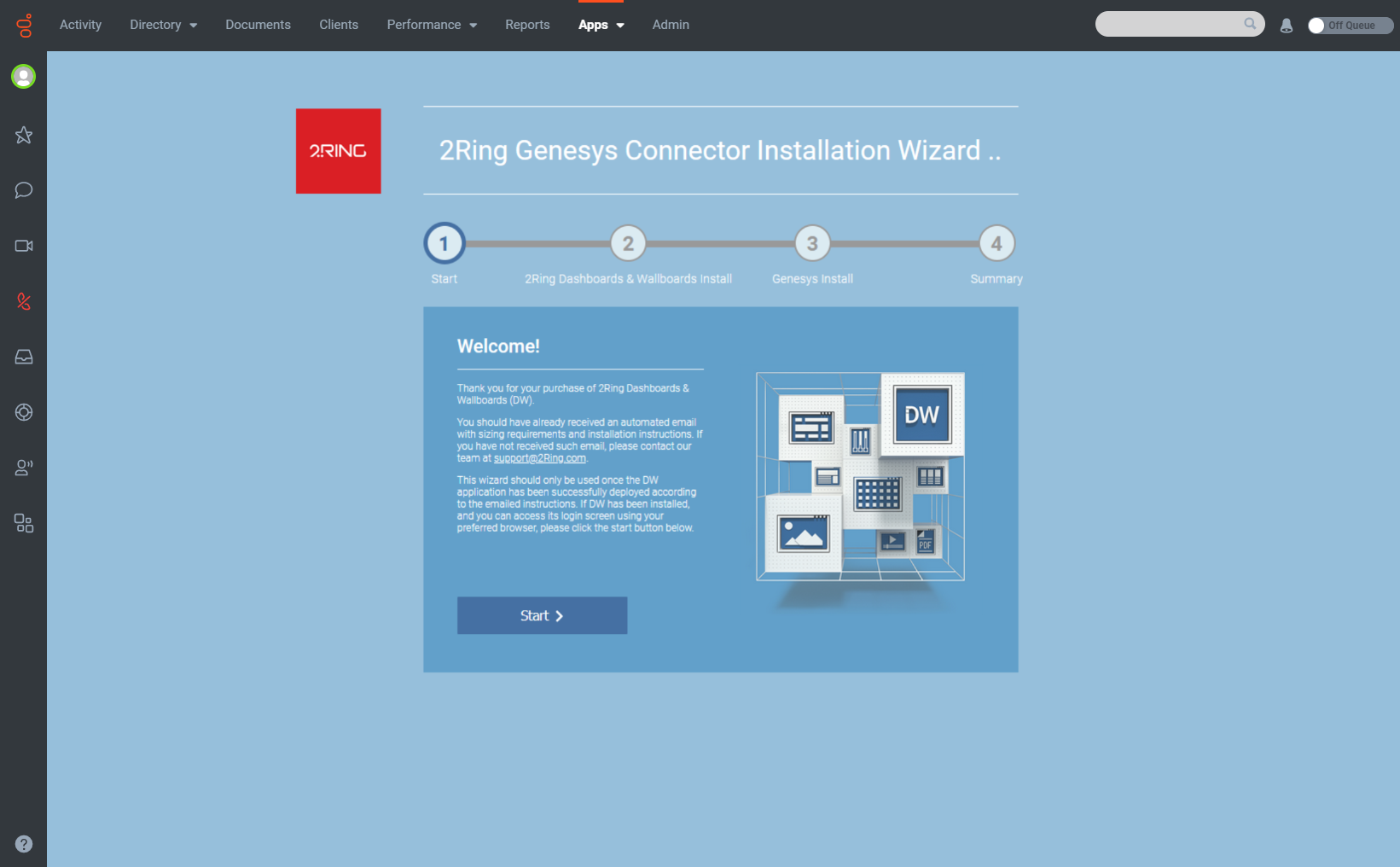Screen dimensions: 1400x867
Task: Open the active Calls phone icon
Action: pyautogui.click(x=23, y=301)
